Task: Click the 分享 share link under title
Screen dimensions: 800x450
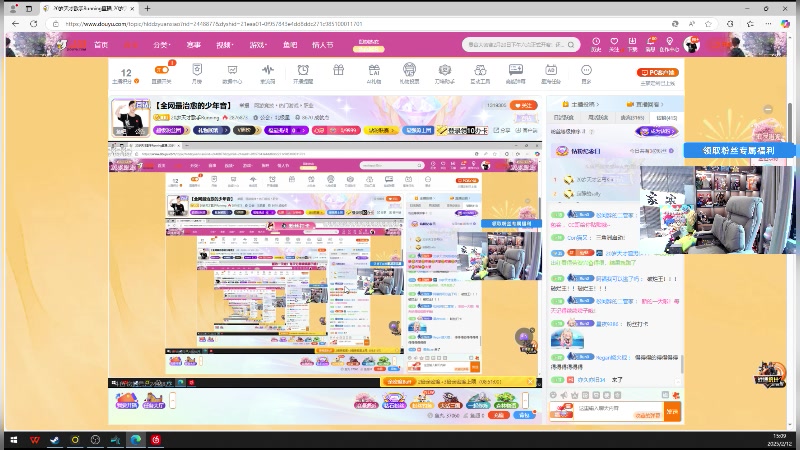Action: 502,131
